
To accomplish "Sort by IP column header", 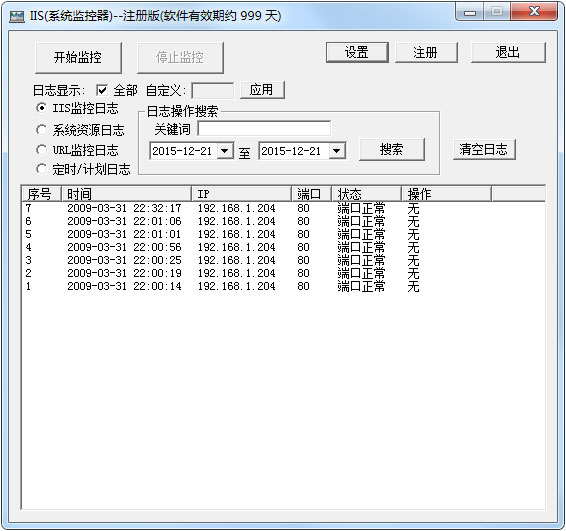I will 241,194.
